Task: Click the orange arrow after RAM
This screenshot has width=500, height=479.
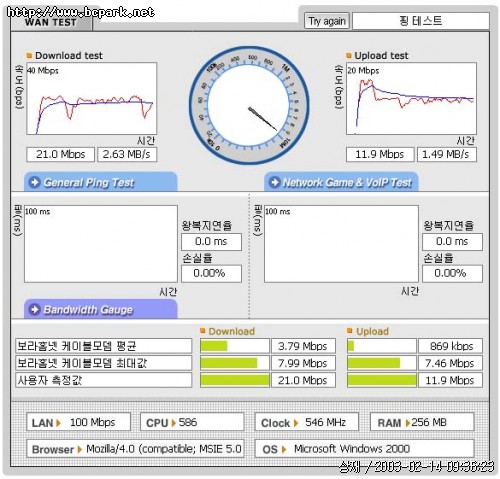Action: coord(407,423)
